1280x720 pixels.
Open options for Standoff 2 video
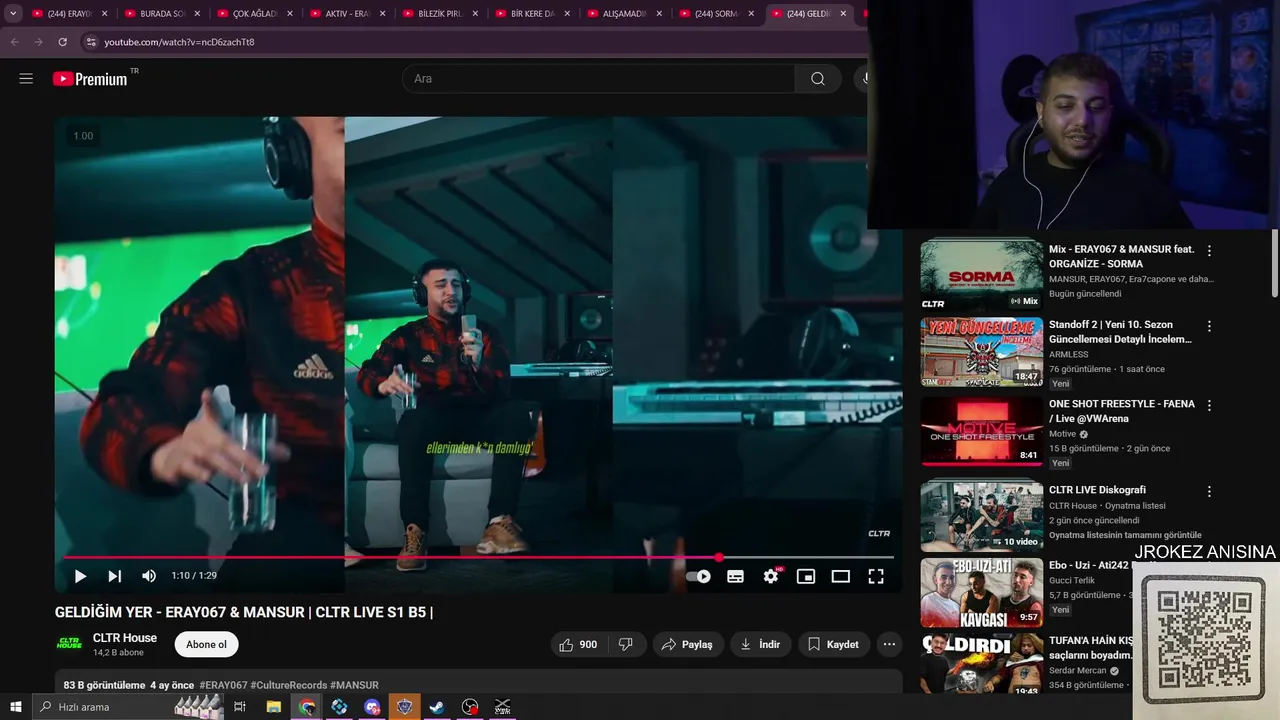click(1209, 326)
